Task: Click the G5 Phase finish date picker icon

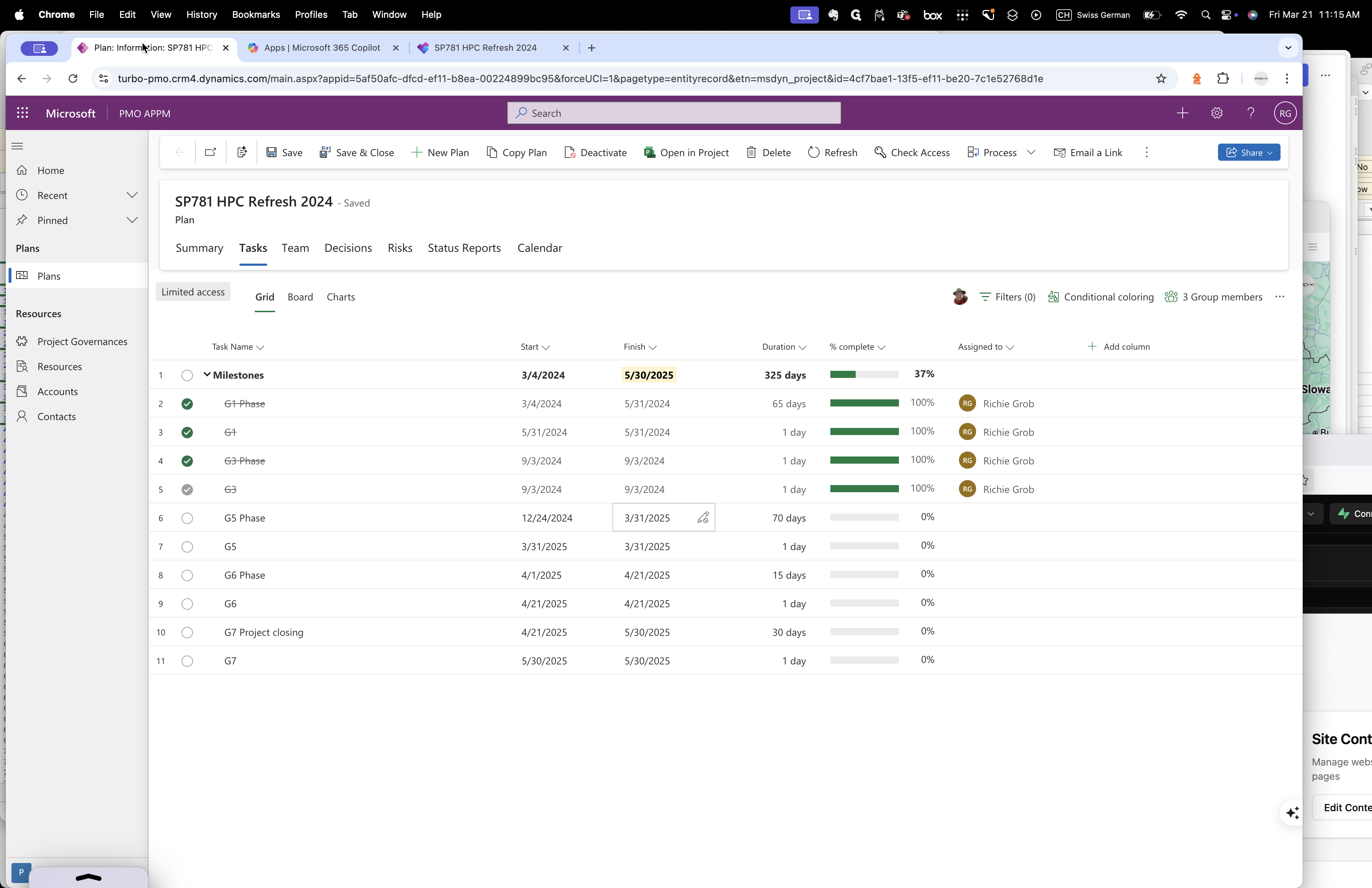Action: (x=703, y=518)
